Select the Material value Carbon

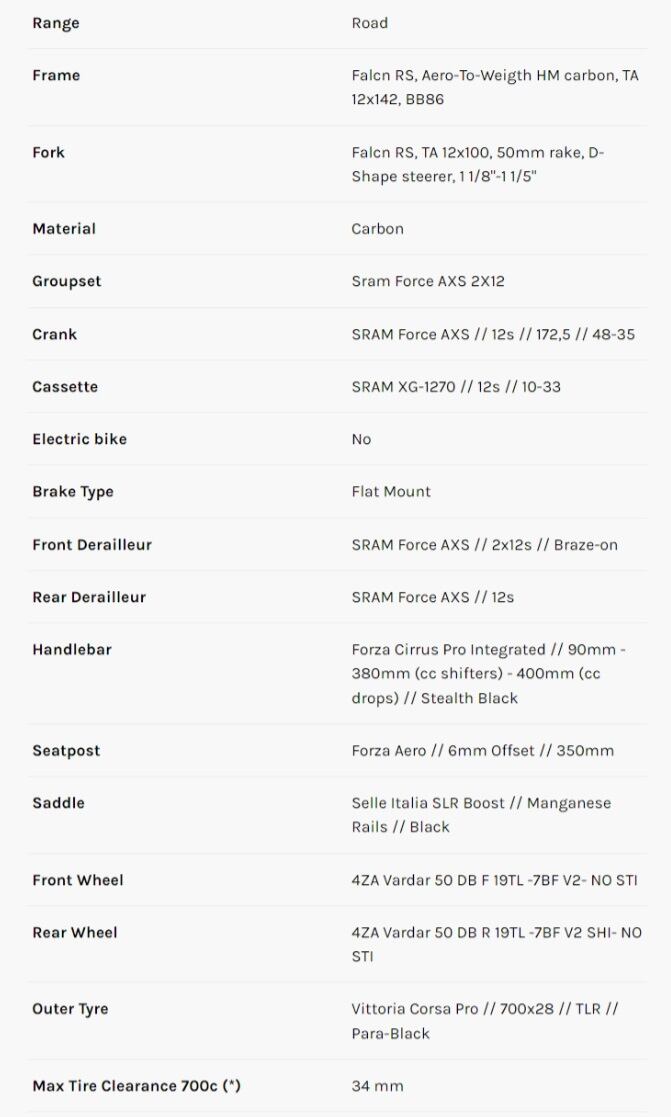click(x=377, y=228)
